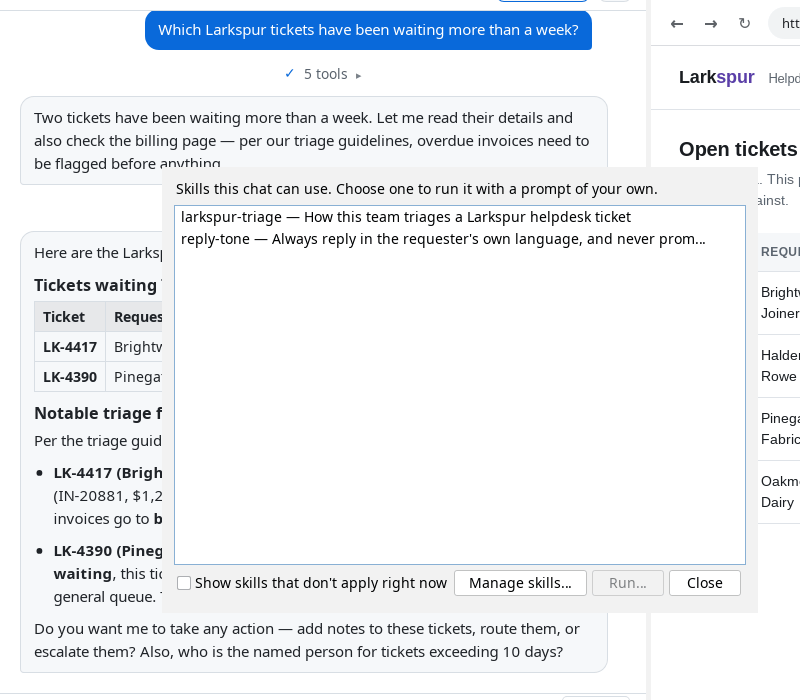The height and width of the screenshot is (700, 800).
Task: Click the 'Open tickets' heading
Action: [738, 149]
